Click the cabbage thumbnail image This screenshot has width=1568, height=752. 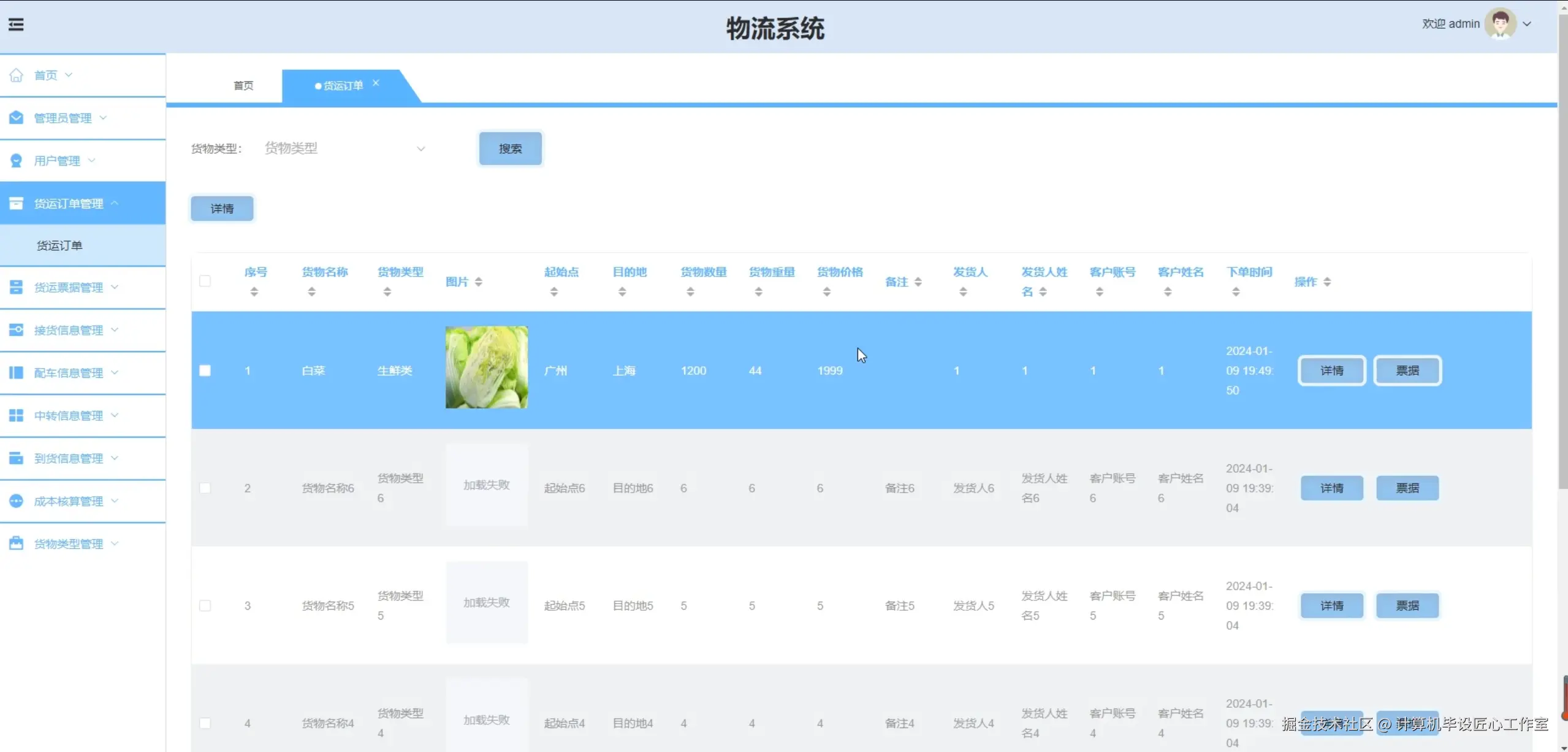[x=486, y=367]
